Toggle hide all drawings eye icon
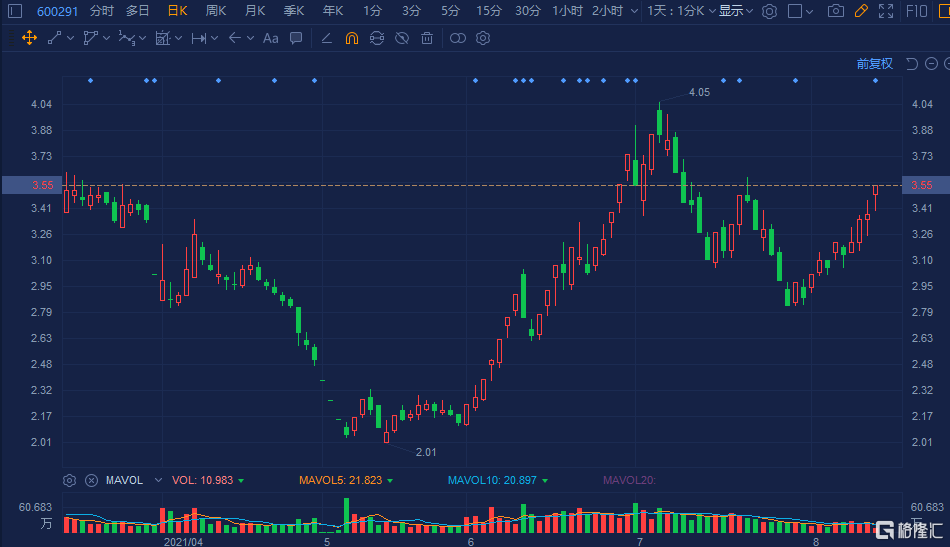The width and height of the screenshot is (950, 547). pos(401,38)
